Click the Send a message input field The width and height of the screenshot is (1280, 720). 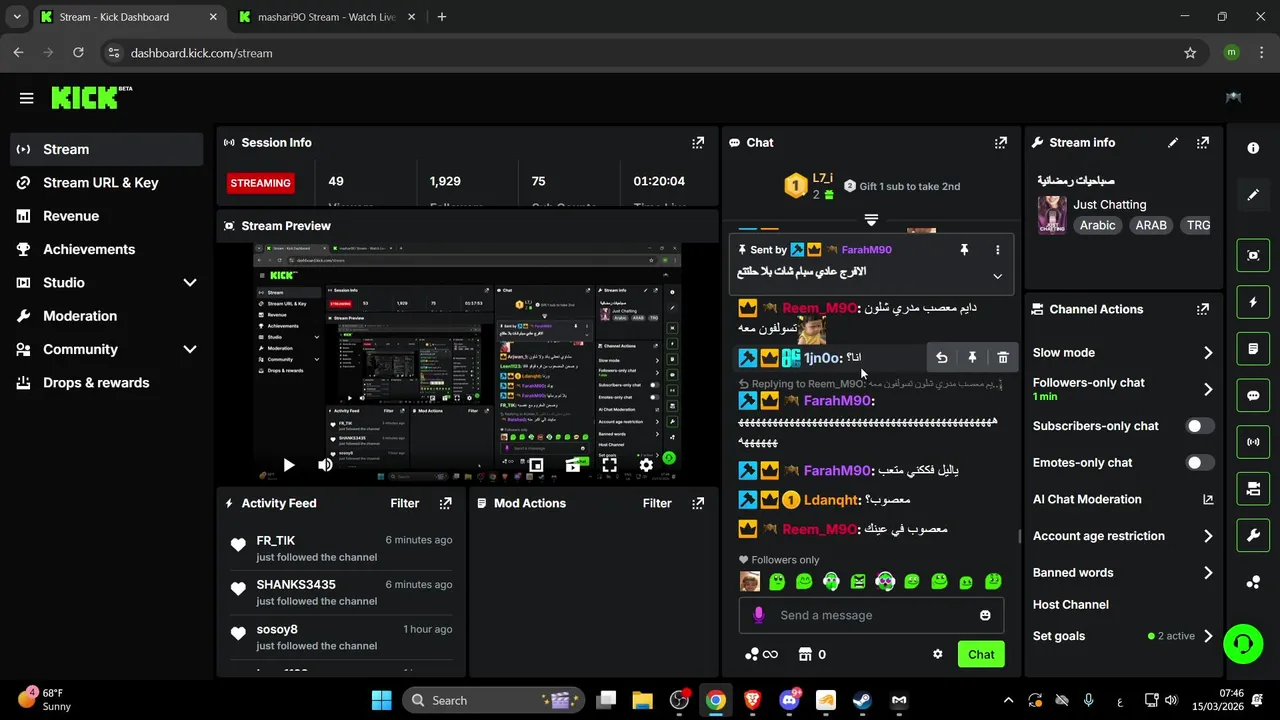click(871, 615)
